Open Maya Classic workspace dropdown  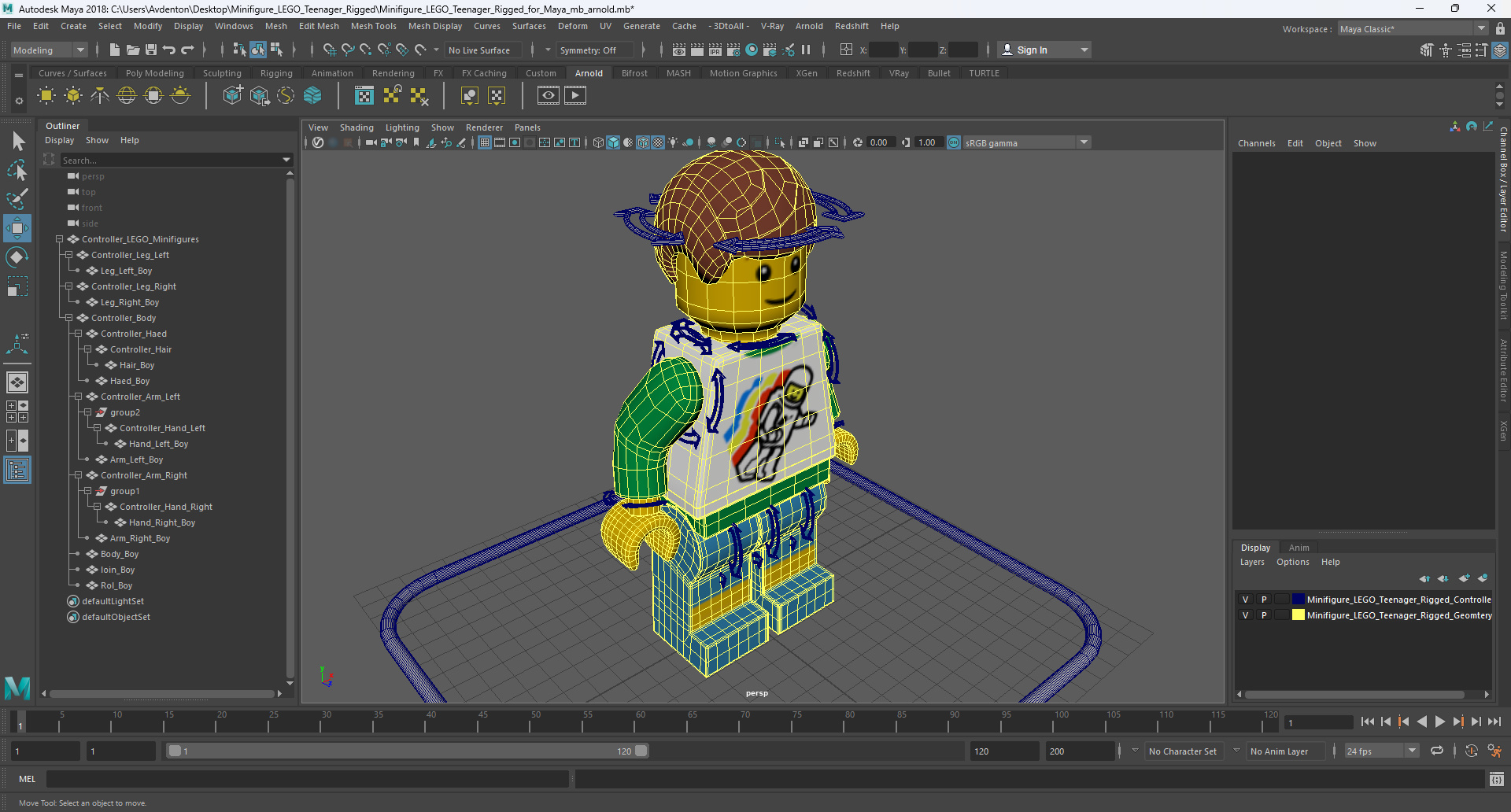point(1413,29)
